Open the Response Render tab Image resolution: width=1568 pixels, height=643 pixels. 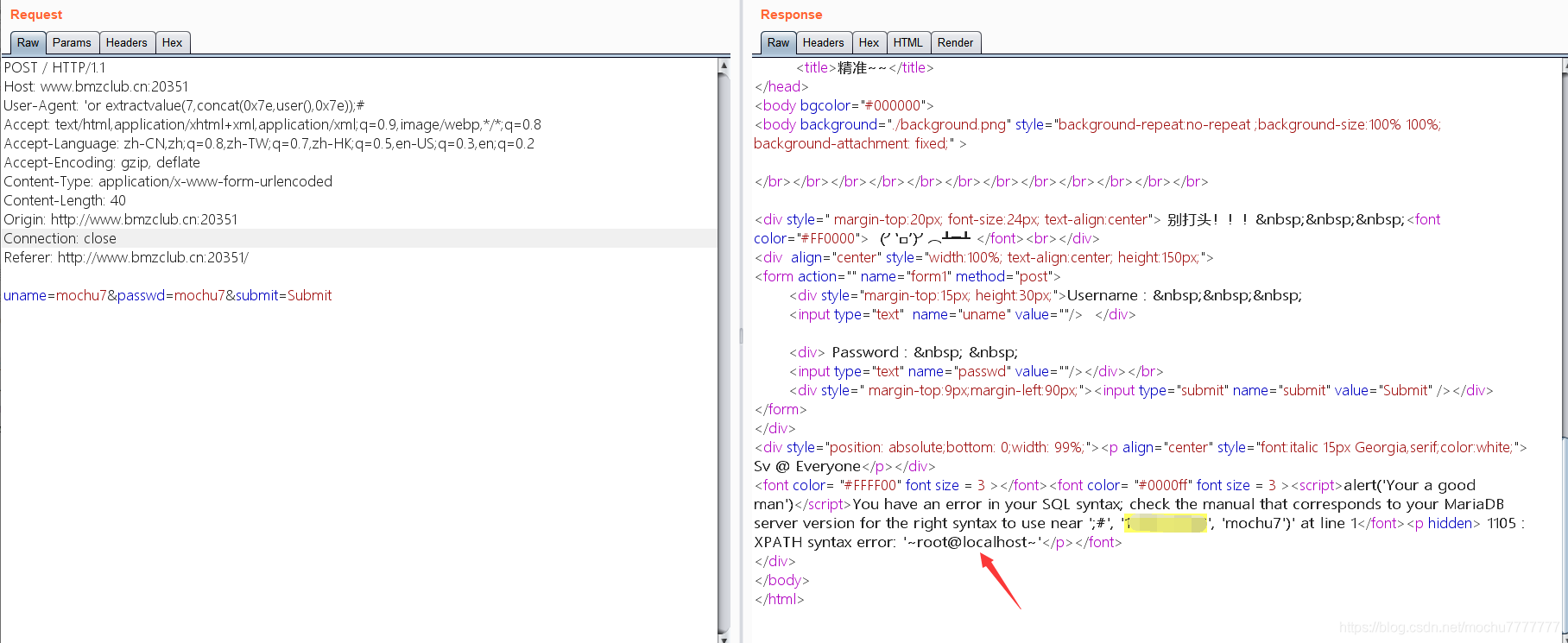click(956, 42)
